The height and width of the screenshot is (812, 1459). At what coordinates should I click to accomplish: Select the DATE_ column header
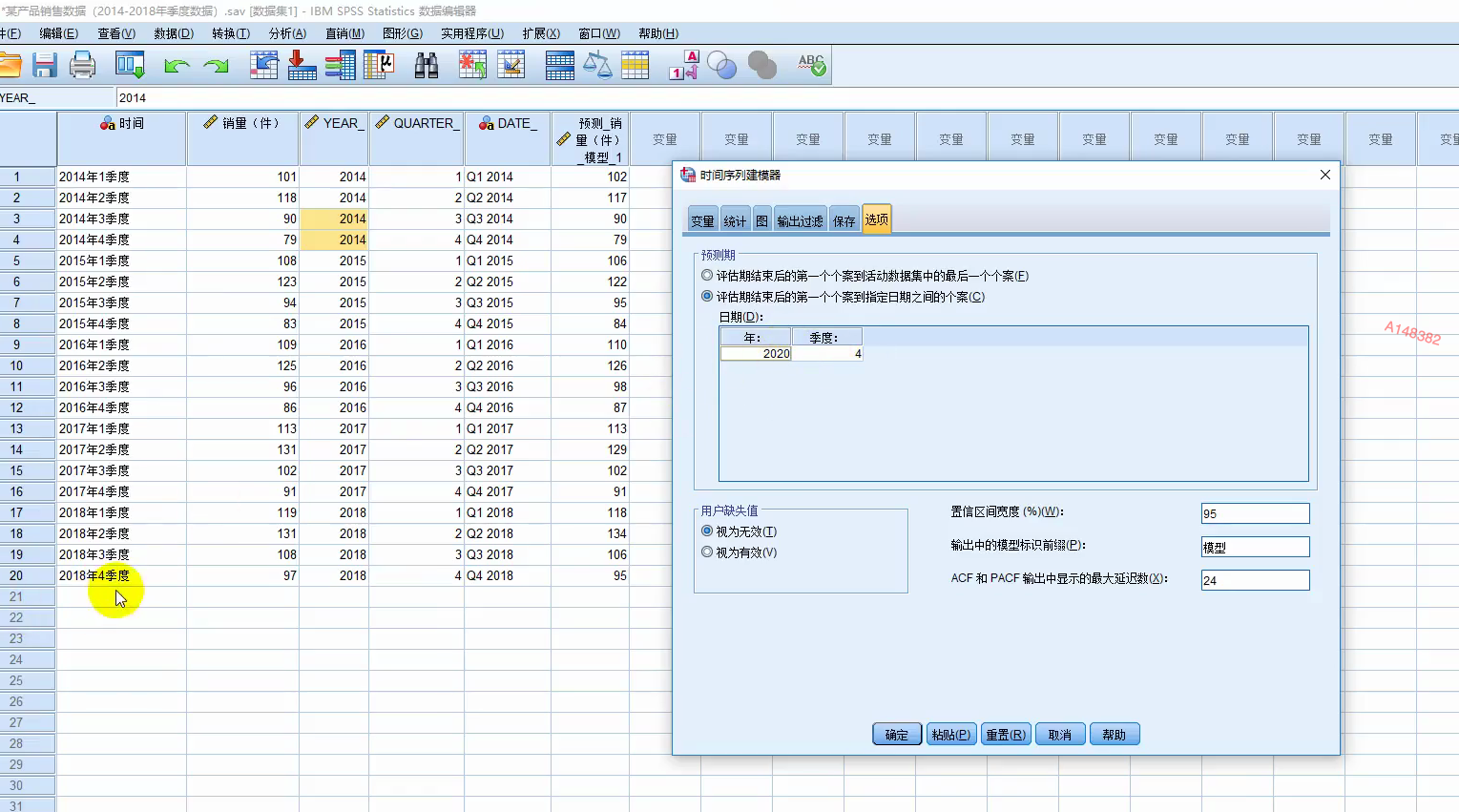(x=508, y=139)
